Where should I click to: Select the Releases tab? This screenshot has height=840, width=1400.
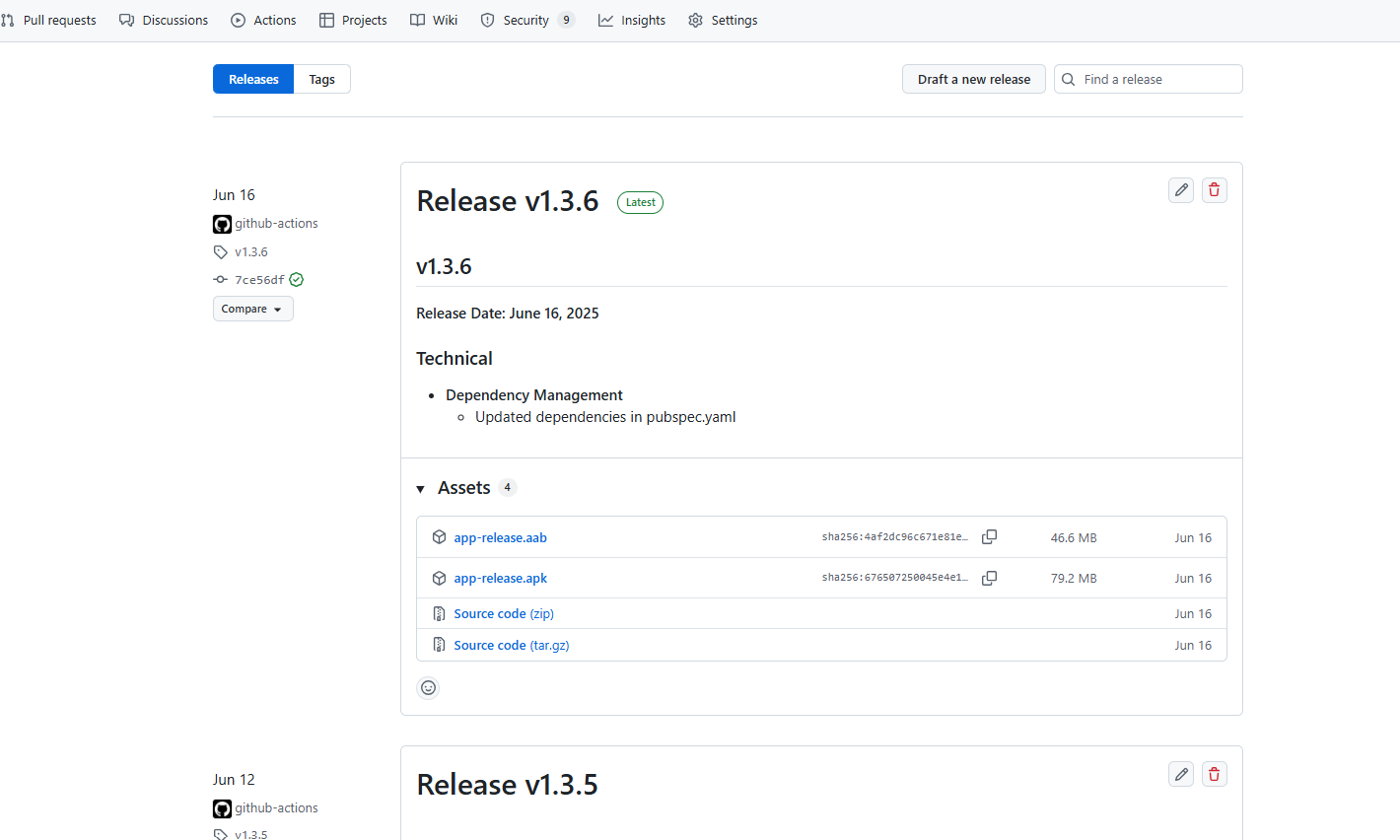[x=253, y=79]
